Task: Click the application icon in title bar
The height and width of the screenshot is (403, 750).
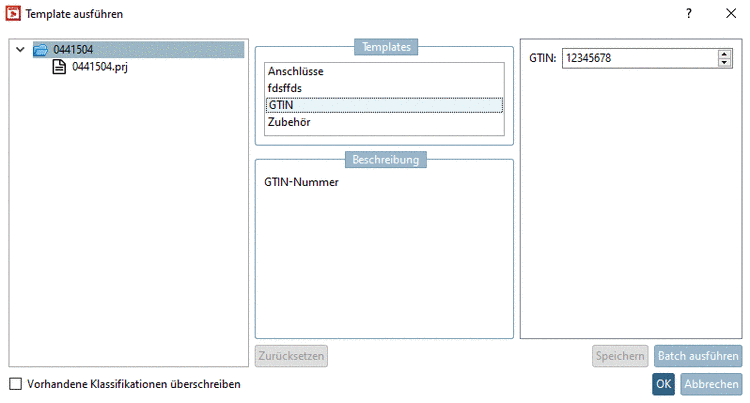Action: 14,14
